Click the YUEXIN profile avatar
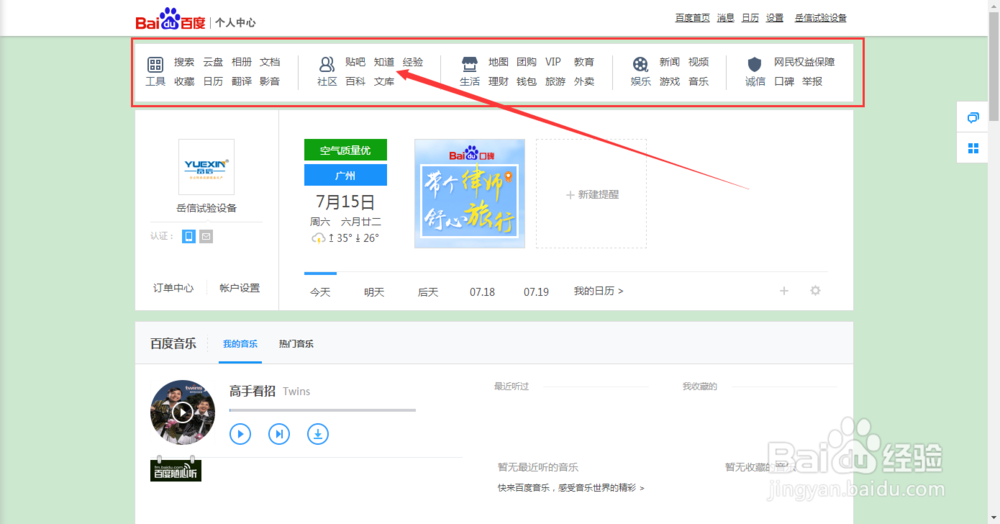This screenshot has width=1000, height=524. tap(206, 167)
